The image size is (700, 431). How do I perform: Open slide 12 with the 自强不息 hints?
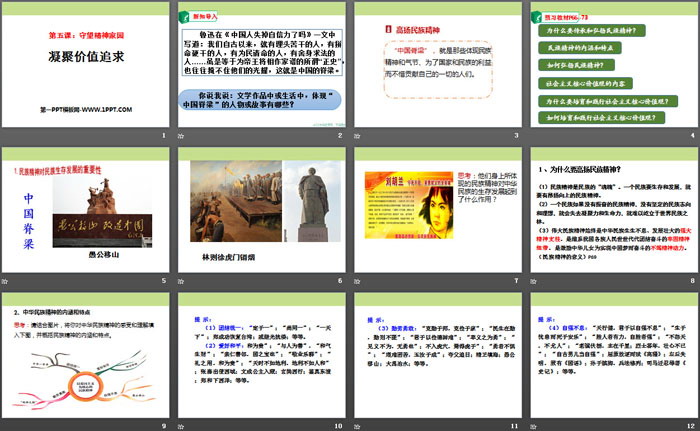coord(612,360)
